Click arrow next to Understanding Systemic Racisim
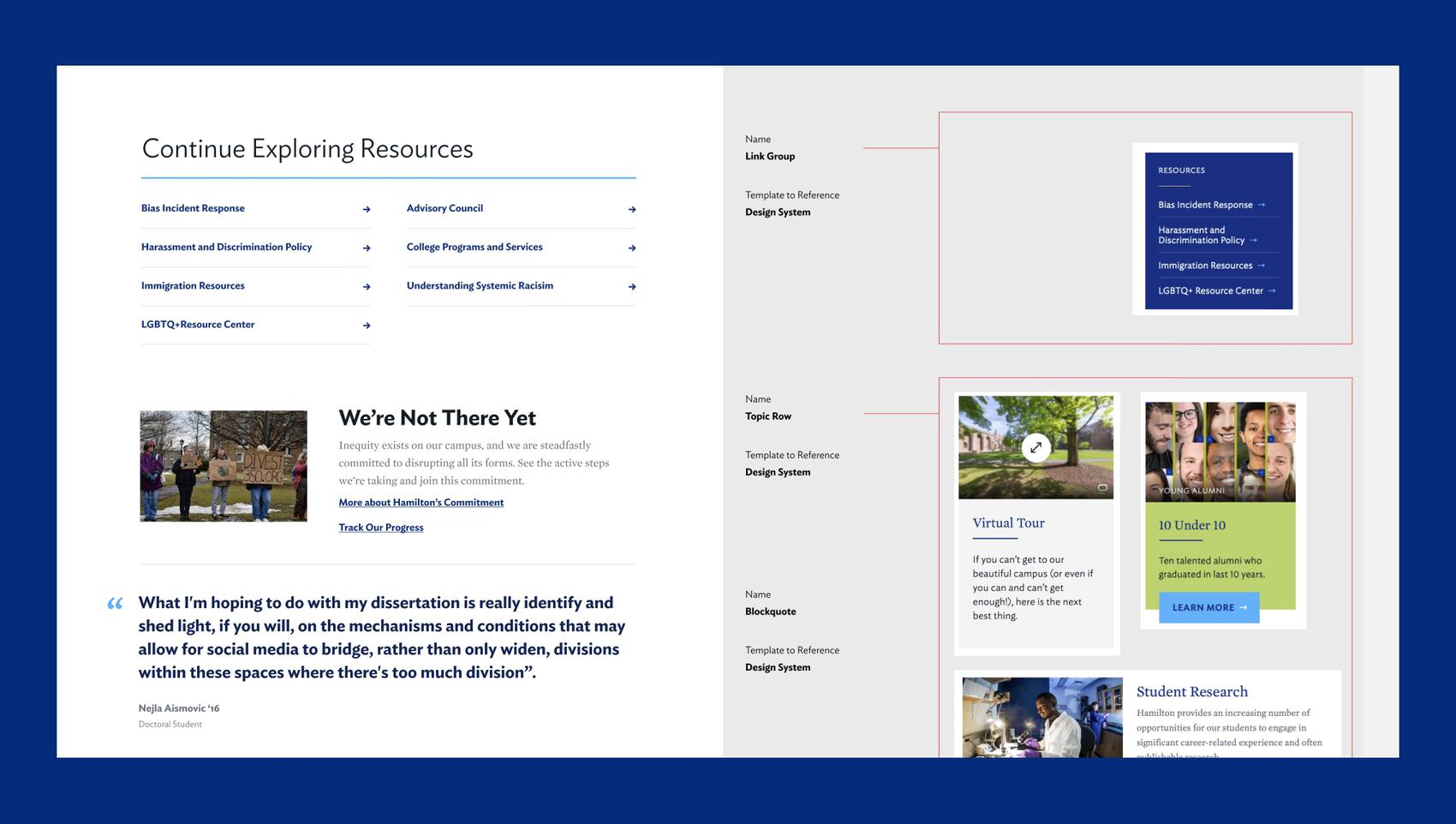The width and height of the screenshot is (1456, 824). point(632,287)
